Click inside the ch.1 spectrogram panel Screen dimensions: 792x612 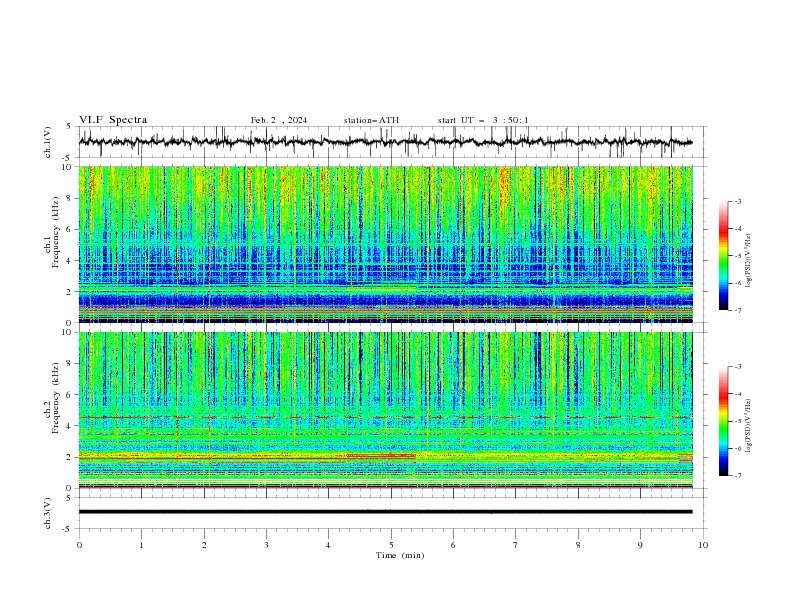[x=385, y=244]
